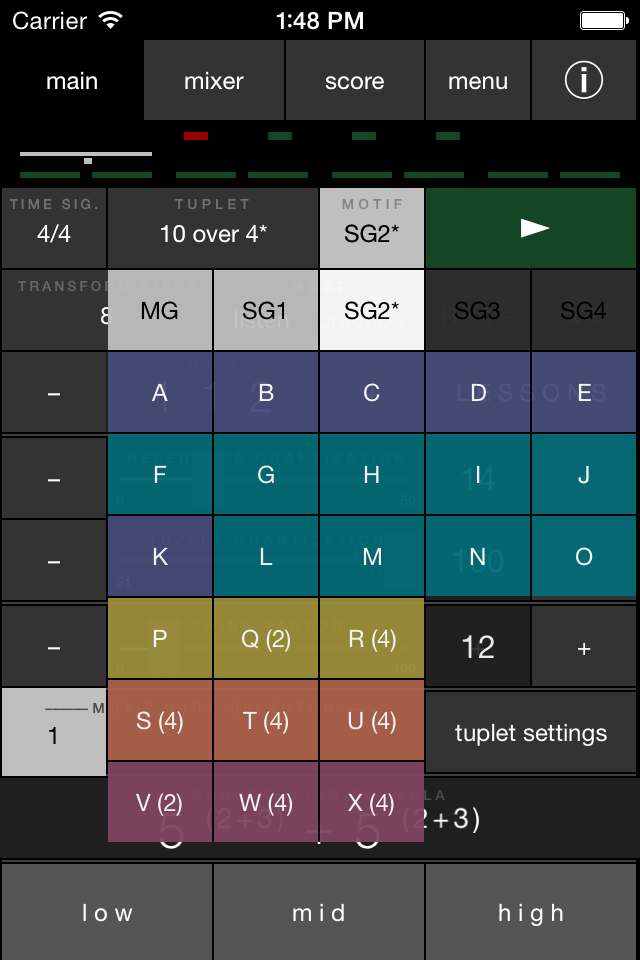640x960 pixels.
Task: Select motif A from the picker
Action: (159, 394)
